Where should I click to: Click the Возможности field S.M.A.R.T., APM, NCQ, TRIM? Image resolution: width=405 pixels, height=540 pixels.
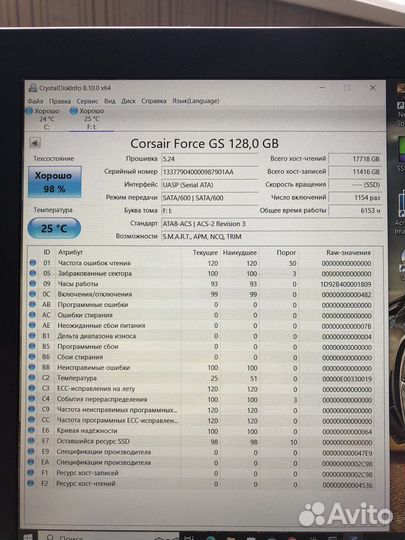[272, 237]
